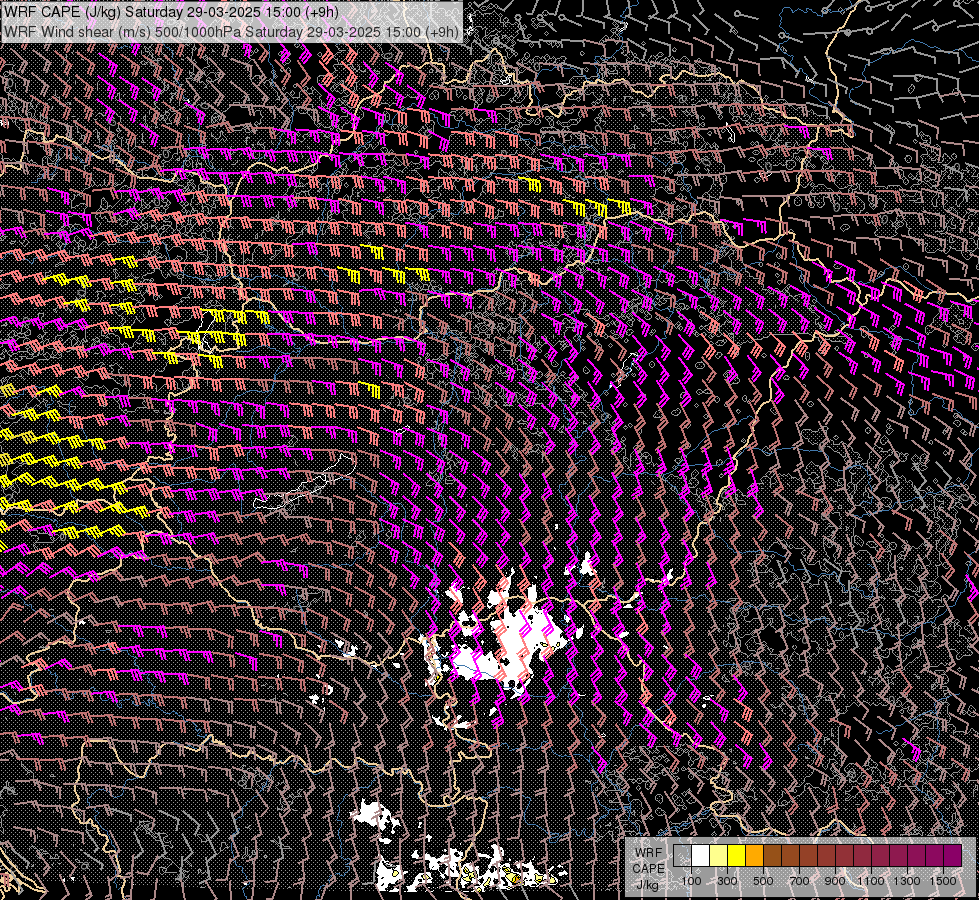Click the pale yellow legend swatch before 300

pos(719,855)
